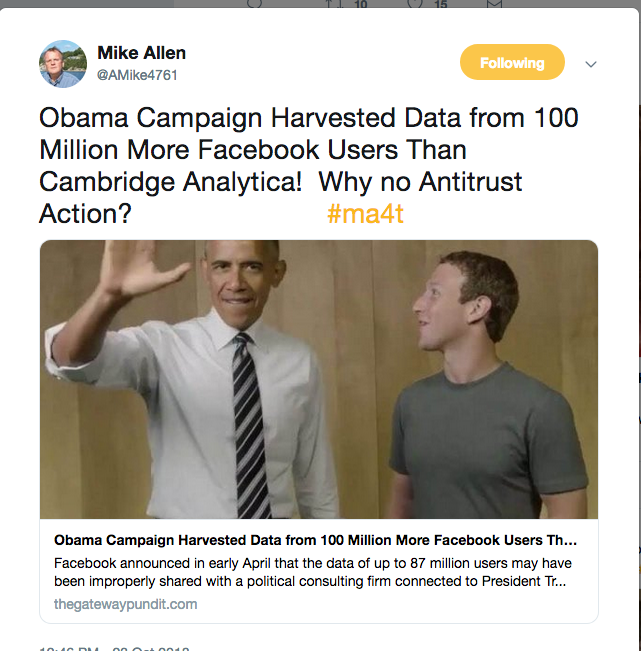Screen dimensions: 641x651
Task: Click the heart like icon
Action: pyautogui.click(x=415, y=4)
